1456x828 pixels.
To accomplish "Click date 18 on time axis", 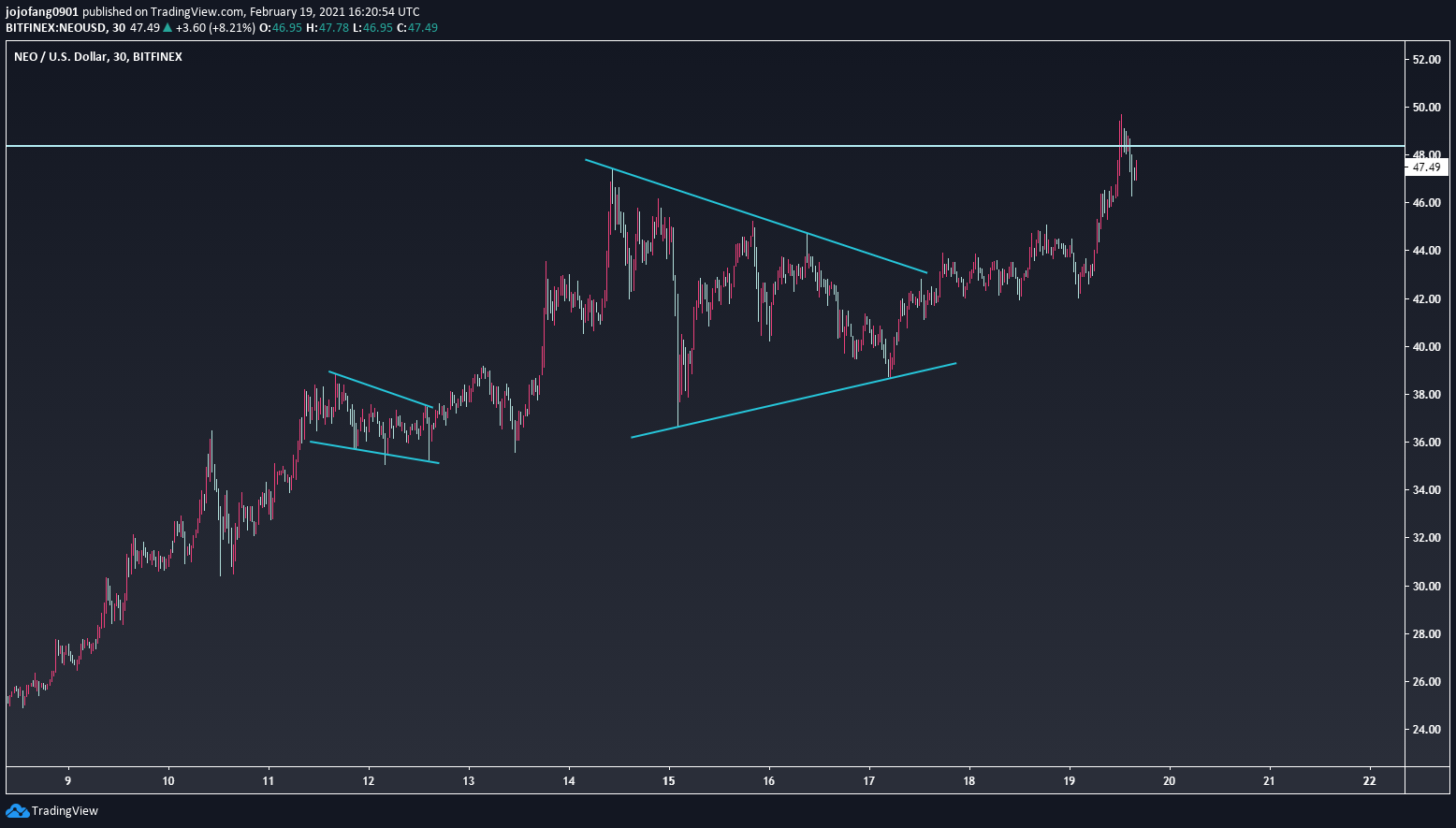I will 969,780.
